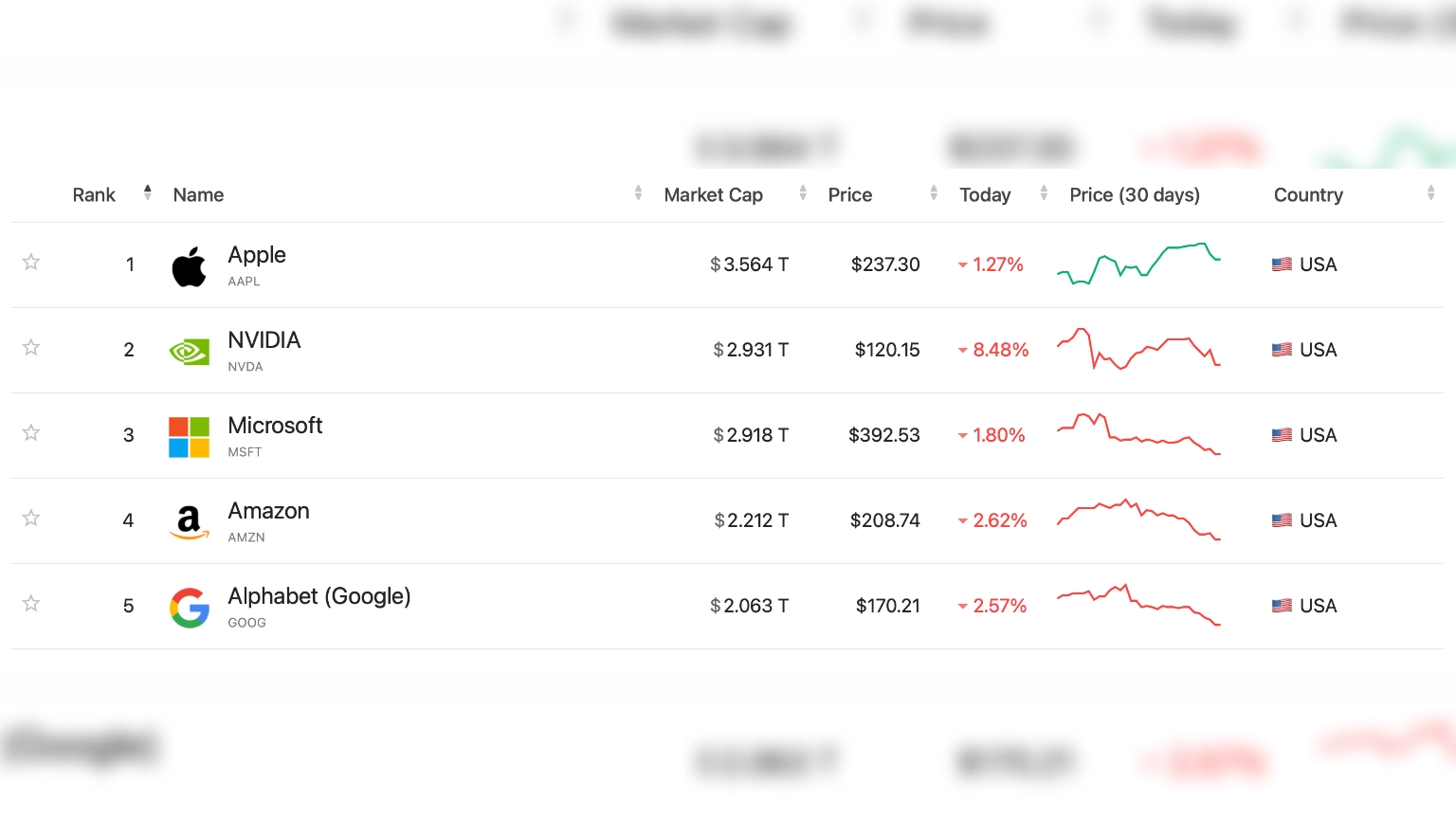Click the Microsoft four-color logo
1456x819 pixels.
189,437
